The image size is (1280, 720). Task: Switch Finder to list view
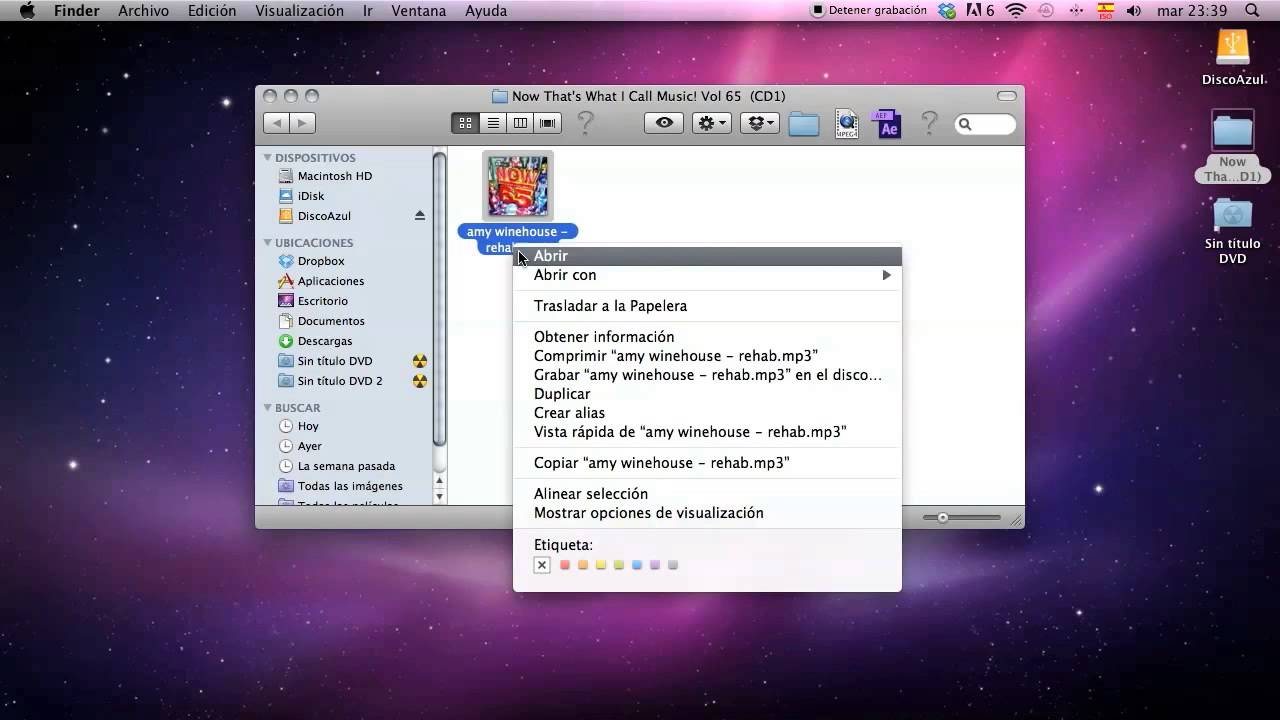[493, 123]
